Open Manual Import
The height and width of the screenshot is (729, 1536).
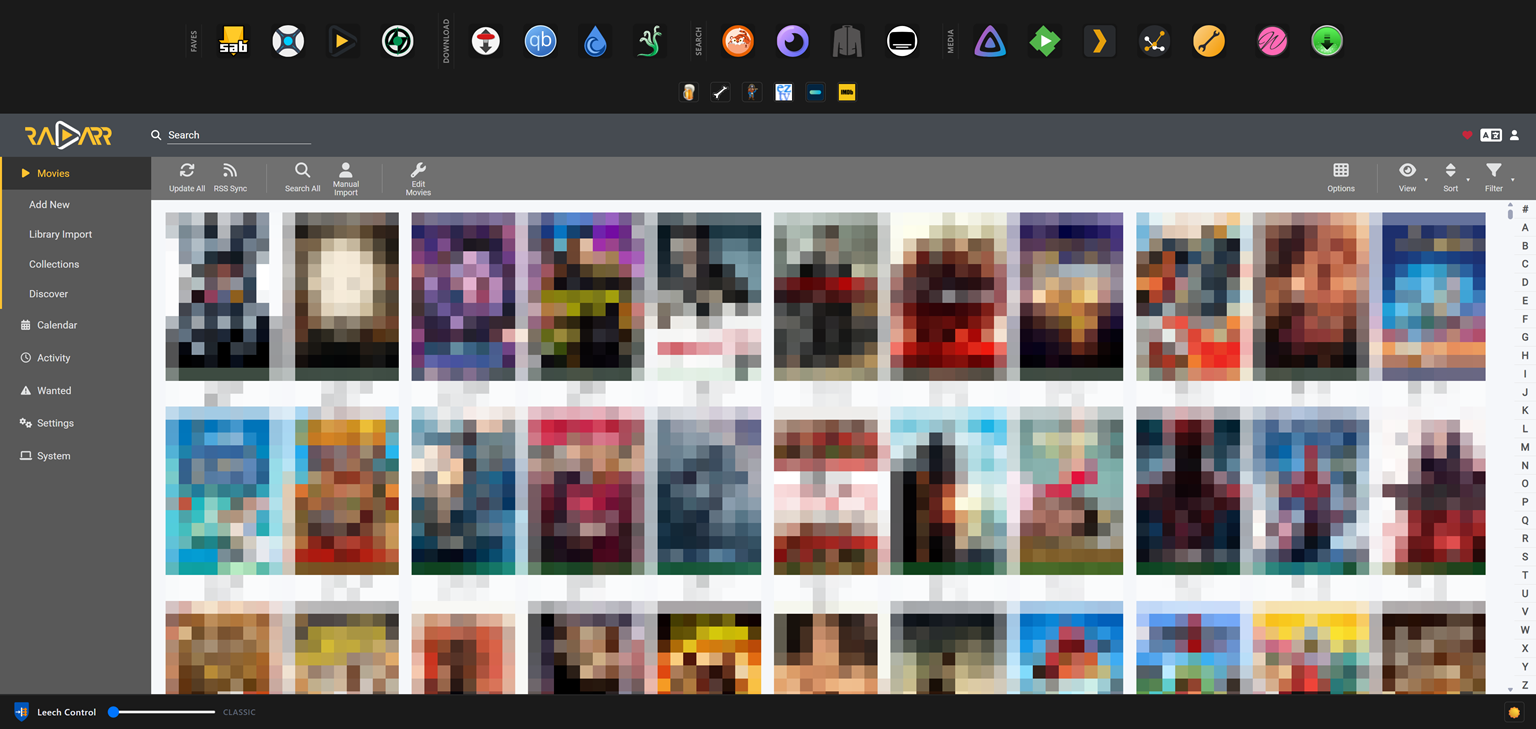346,178
